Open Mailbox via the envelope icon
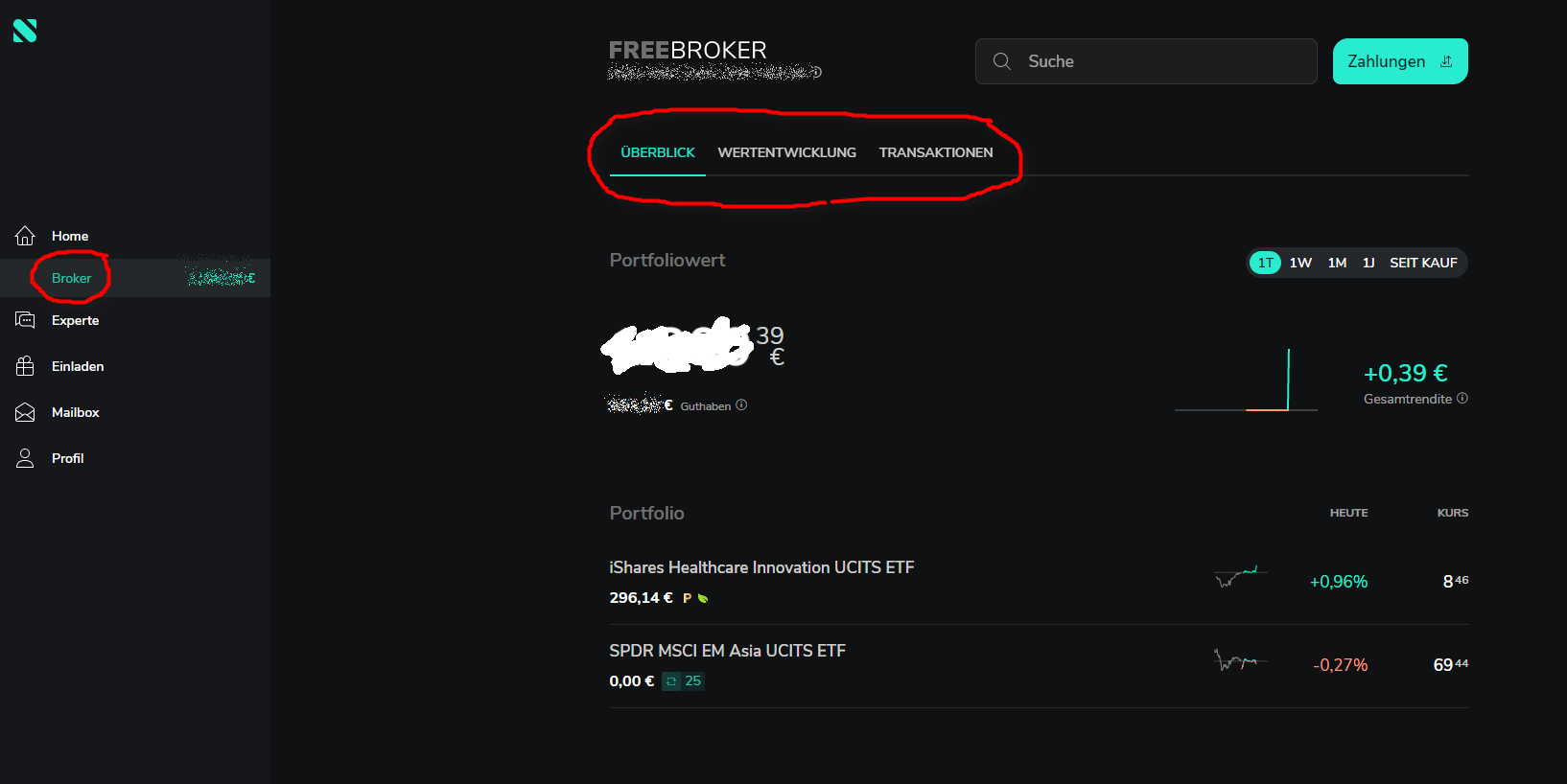1567x784 pixels. tap(25, 412)
